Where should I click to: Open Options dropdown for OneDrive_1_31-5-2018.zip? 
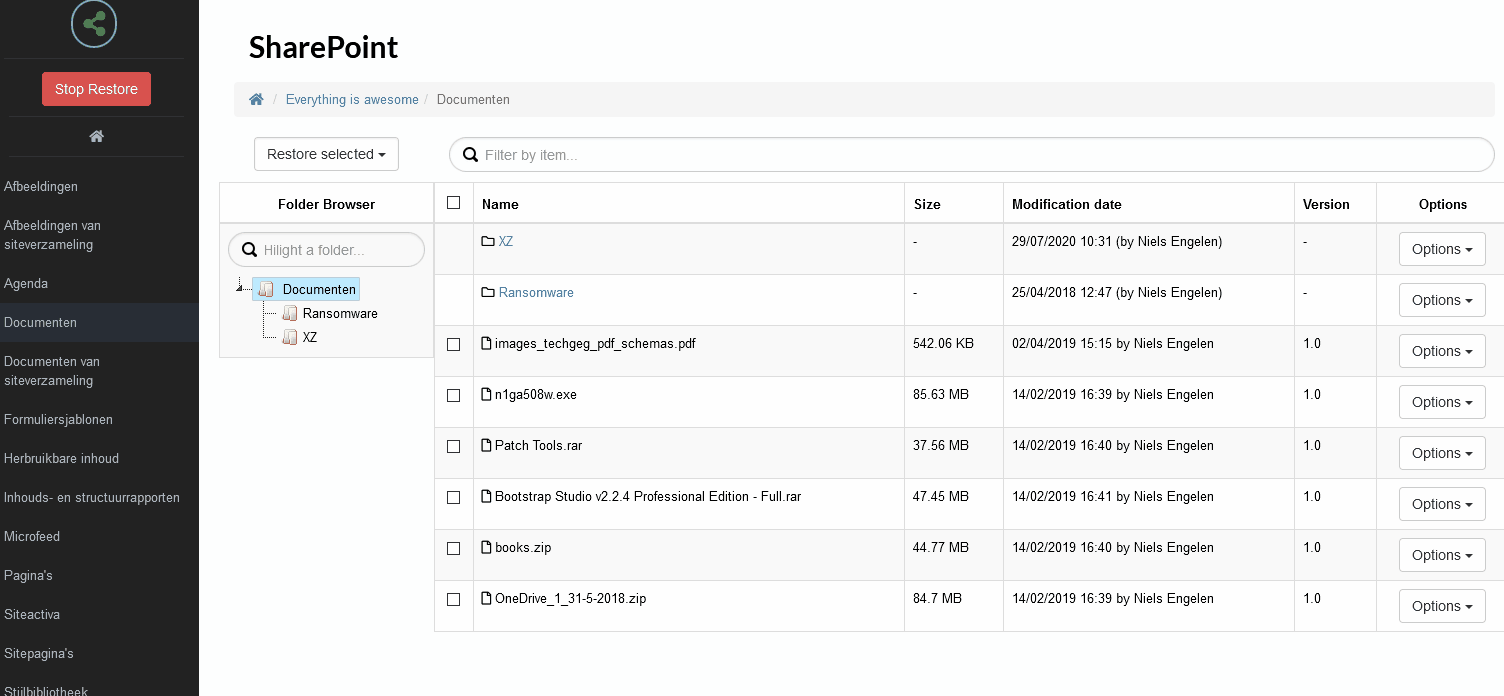1442,606
